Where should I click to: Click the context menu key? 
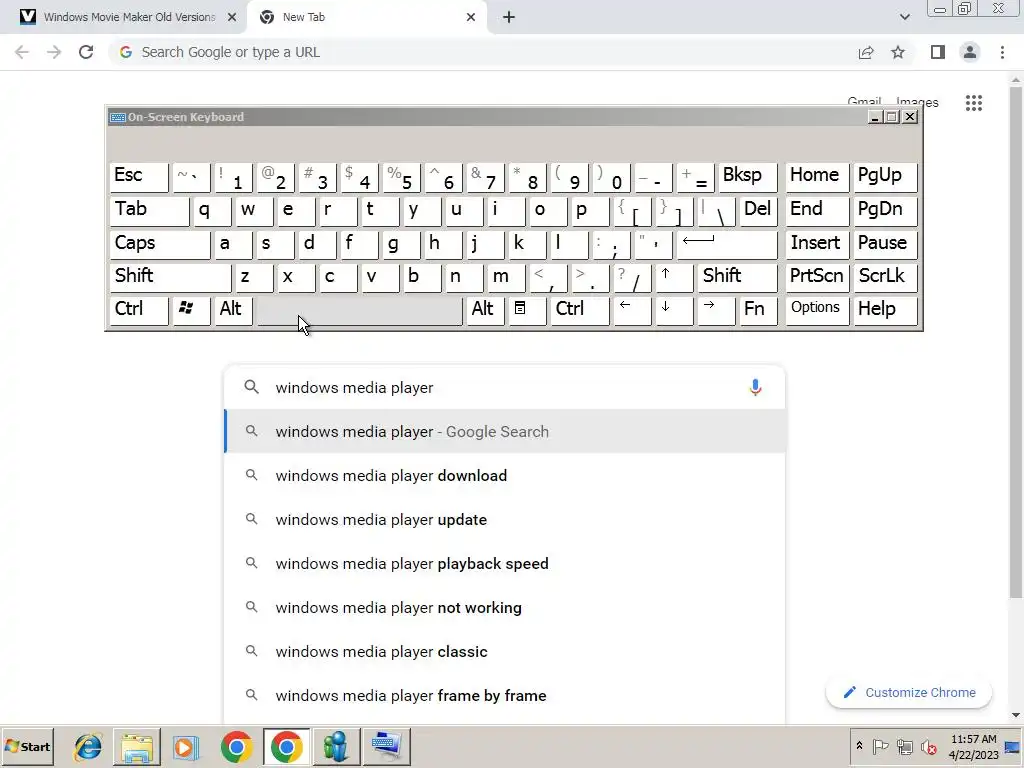tap(527, 311)
